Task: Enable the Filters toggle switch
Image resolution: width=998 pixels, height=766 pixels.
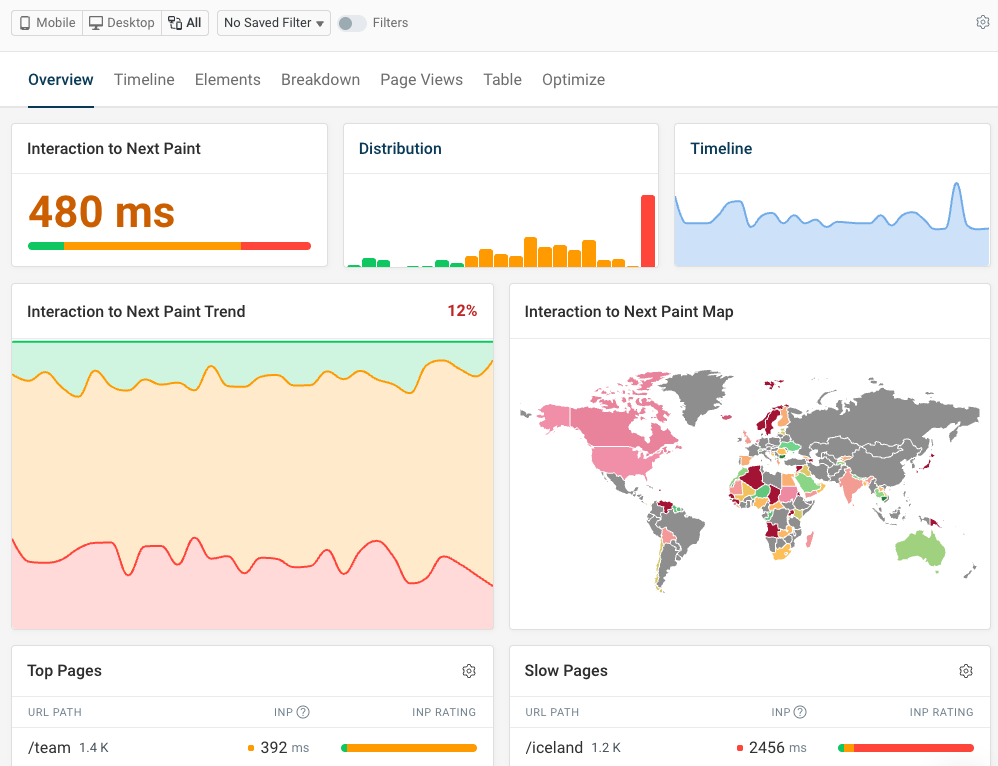Action: [x=351, y=23]
